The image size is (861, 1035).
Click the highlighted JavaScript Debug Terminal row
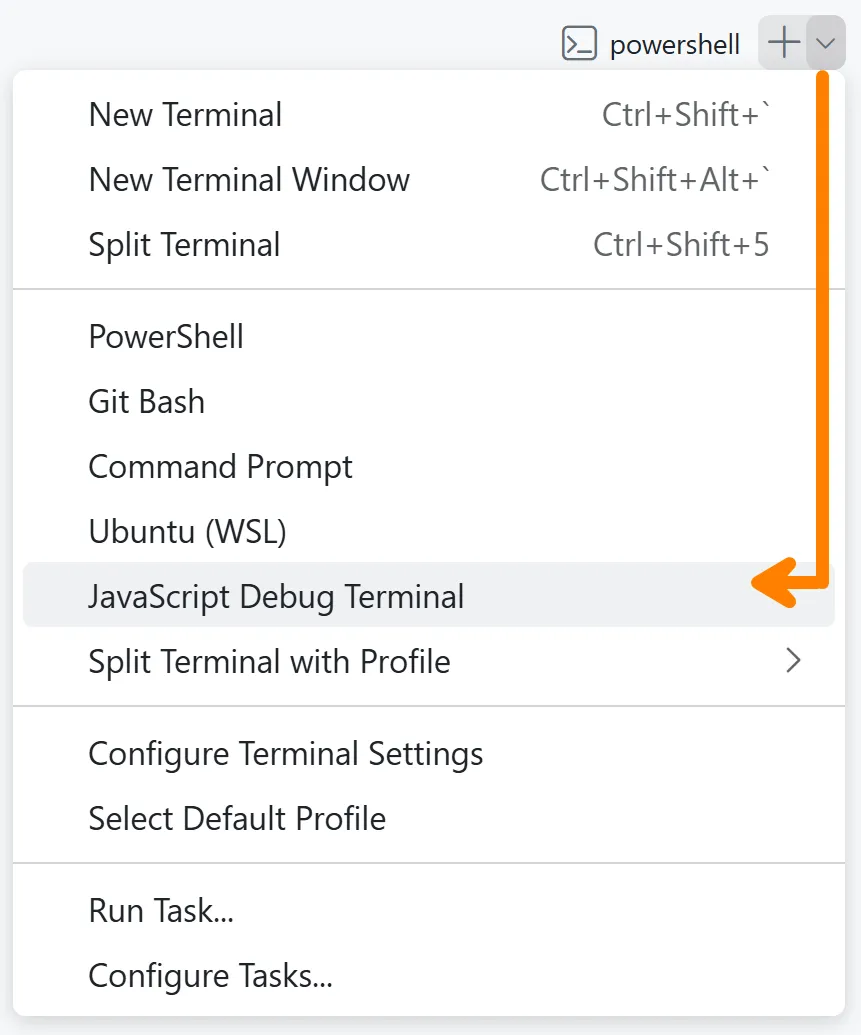coord(277,595)
